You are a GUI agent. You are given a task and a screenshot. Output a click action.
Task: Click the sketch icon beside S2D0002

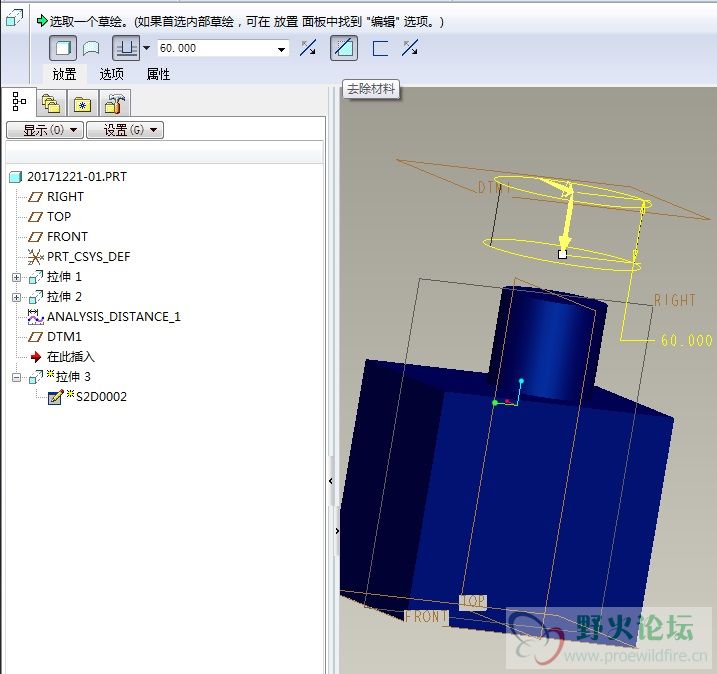pos(56,397)
